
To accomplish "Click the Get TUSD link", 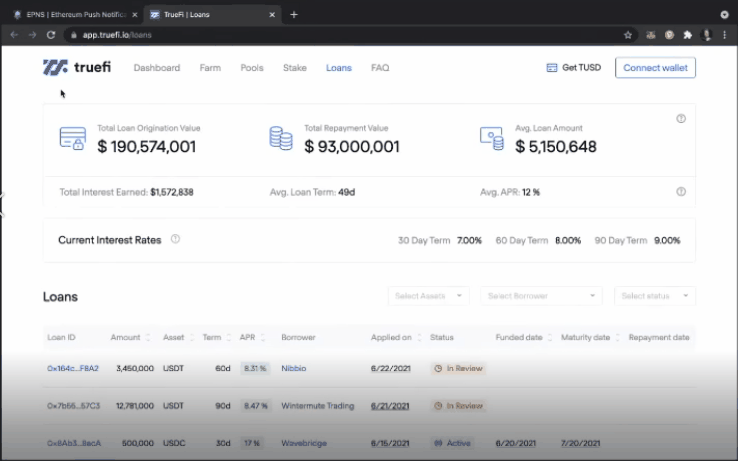I will pyautogui.click(x=574, y=68).
